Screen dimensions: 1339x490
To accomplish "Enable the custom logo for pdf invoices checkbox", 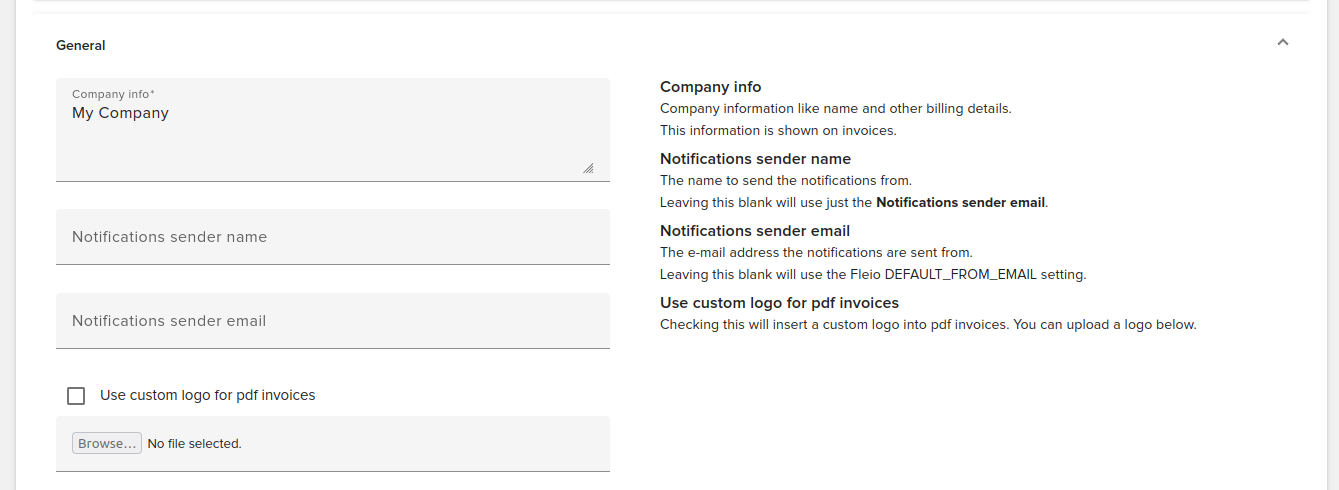I will click(76, 396).
